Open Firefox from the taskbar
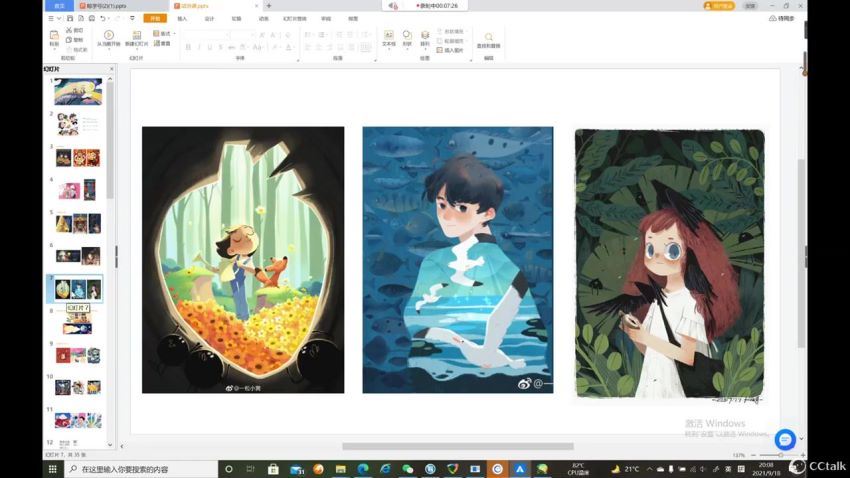850x478 pixels. point(318,469)
